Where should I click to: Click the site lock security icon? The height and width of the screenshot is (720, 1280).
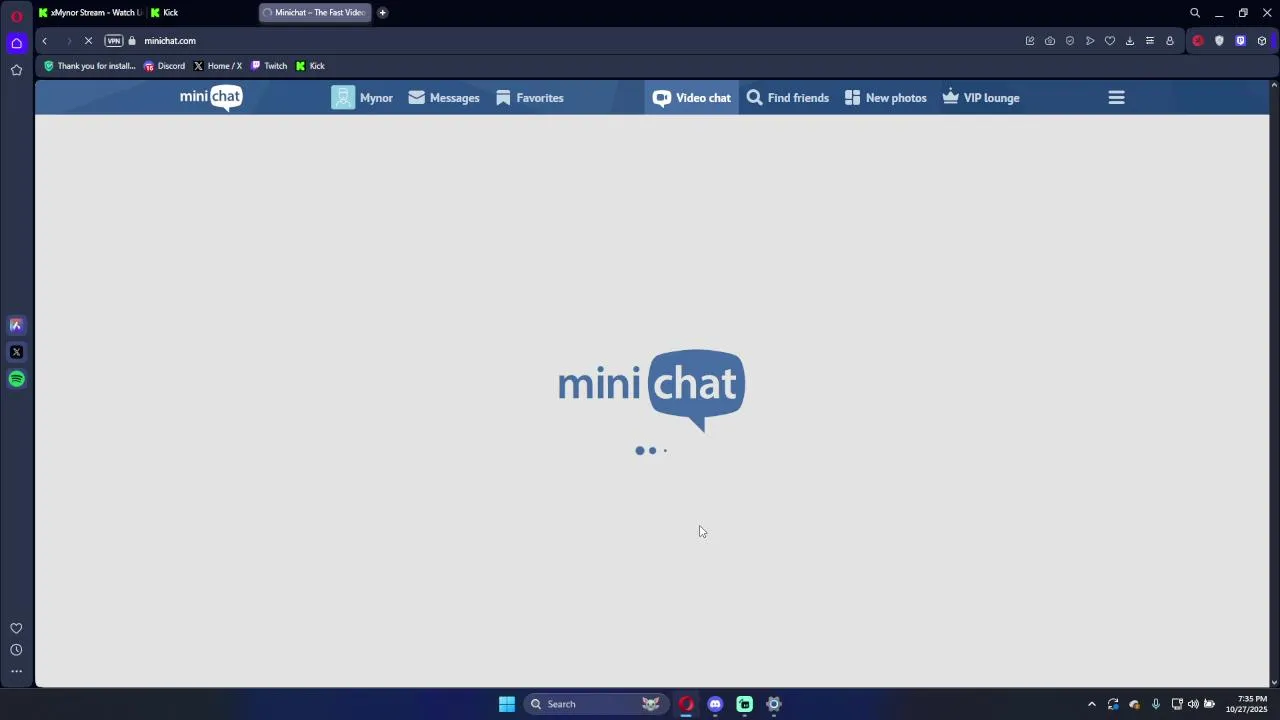[x=132, y=41]
